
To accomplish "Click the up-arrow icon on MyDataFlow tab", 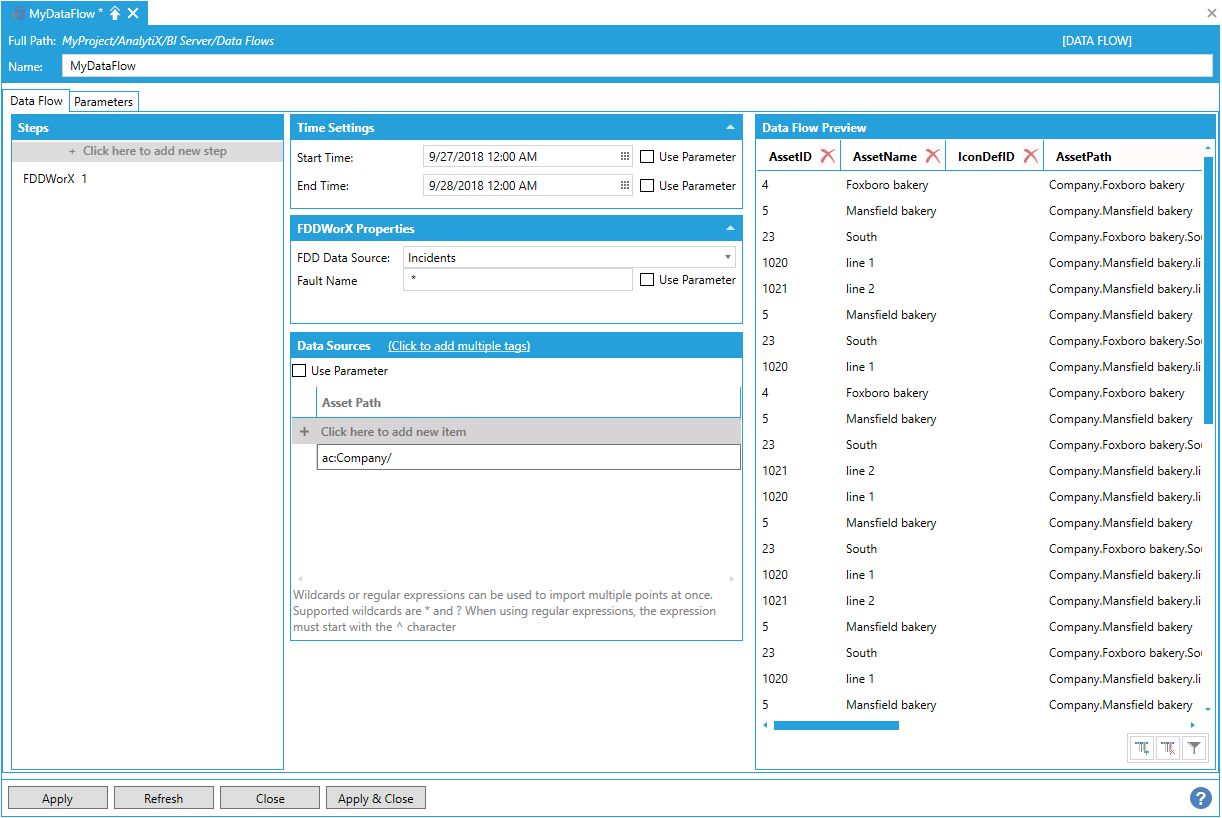I will 115,13.
